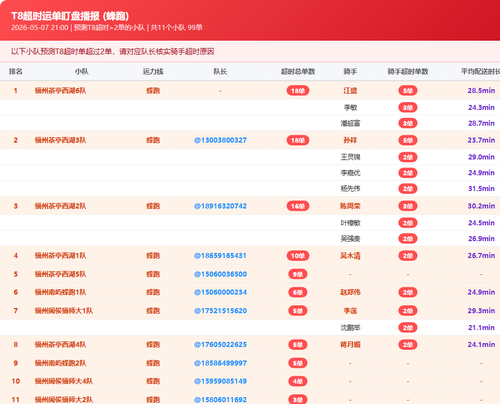Select team name 福州茶亭西湖5队
500x404 pixels.
(x=60, y=274)
